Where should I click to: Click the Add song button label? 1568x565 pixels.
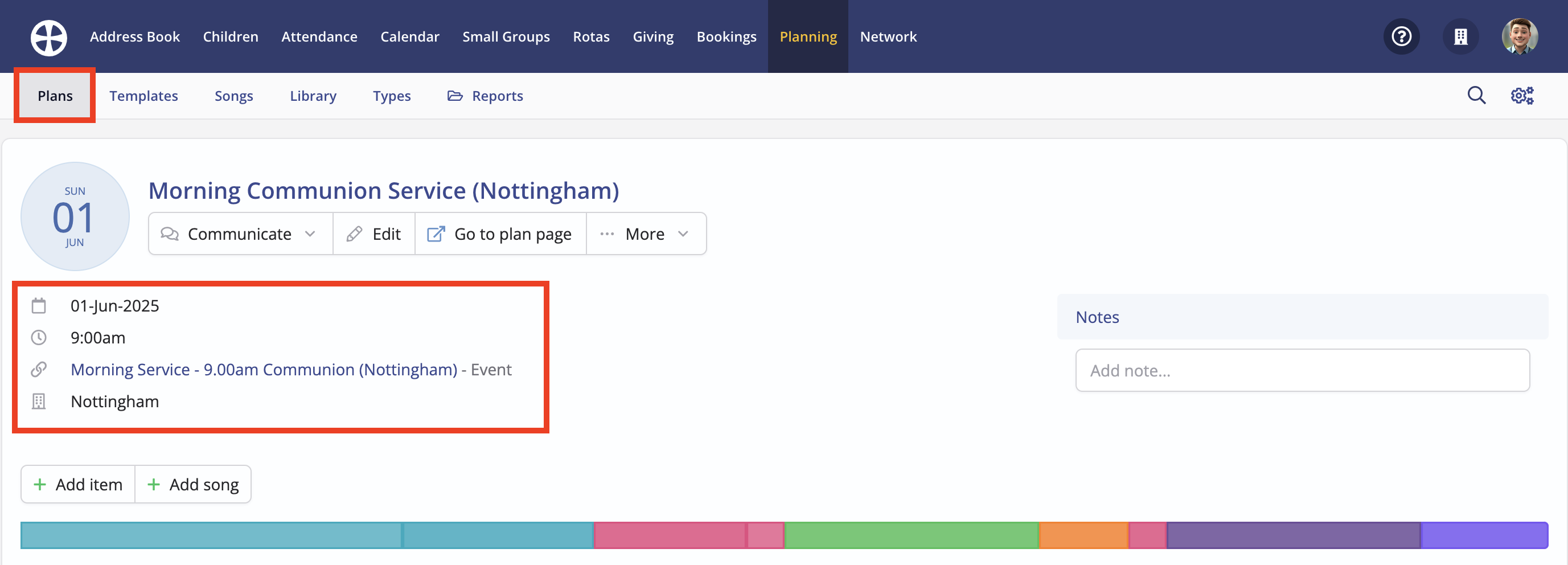coord(204,484)
